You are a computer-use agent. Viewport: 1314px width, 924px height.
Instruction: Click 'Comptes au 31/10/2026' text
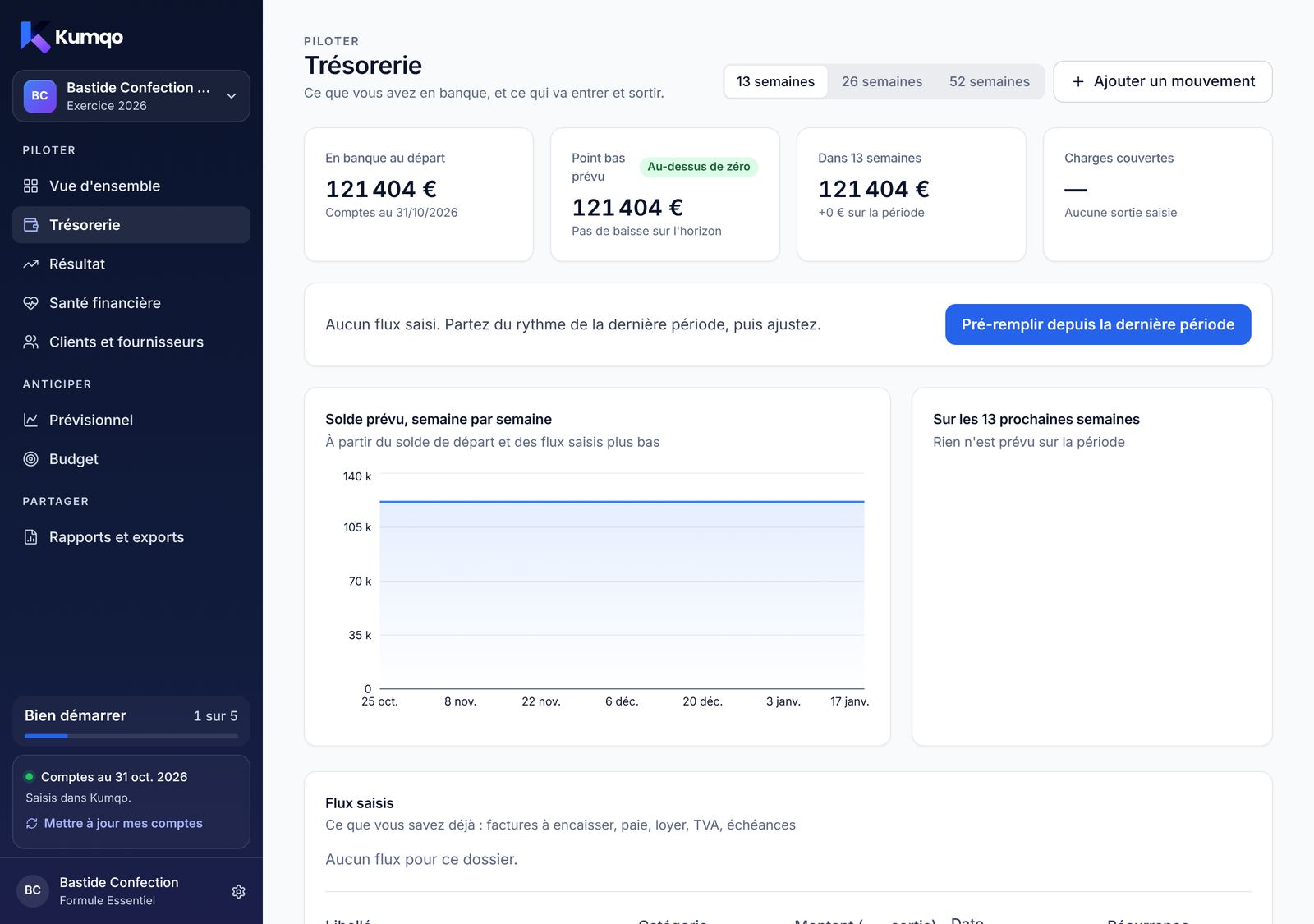pos(392,213)
